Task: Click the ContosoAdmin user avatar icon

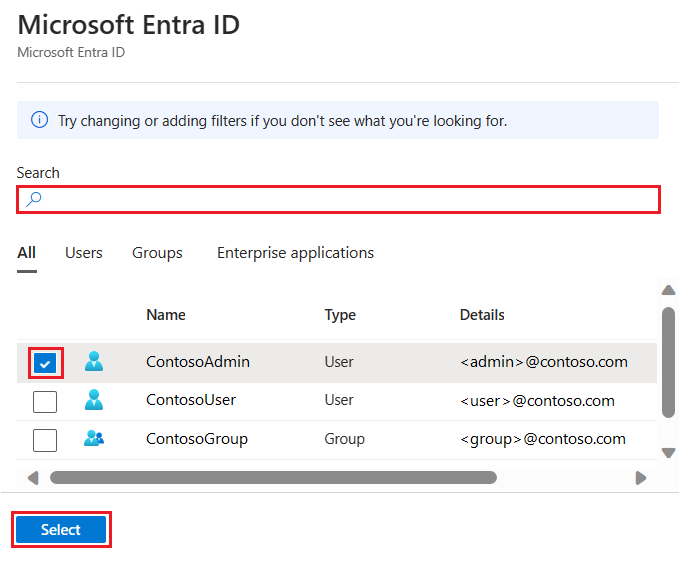Action: 94,362
